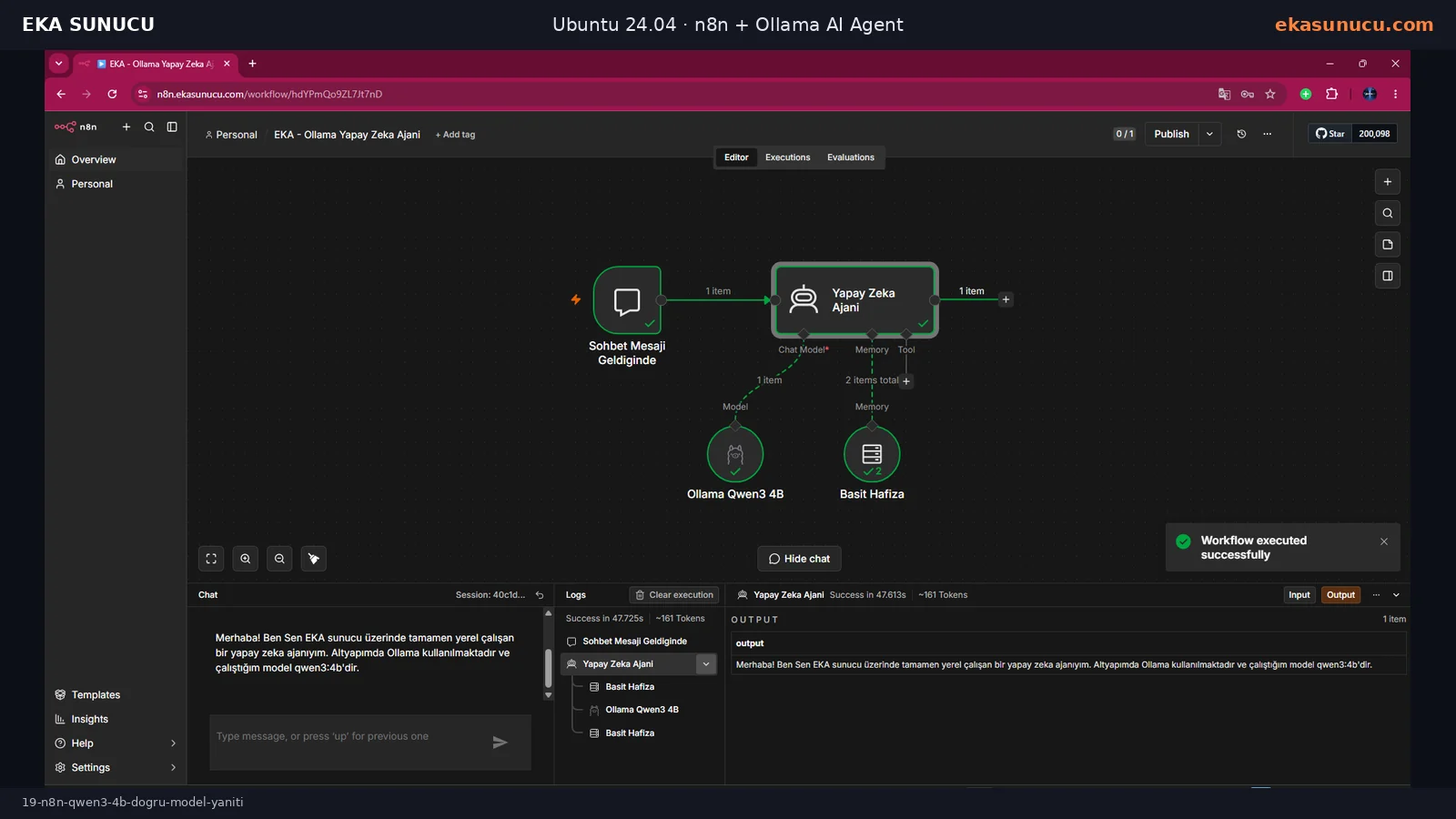Send the chat message with the arrow icon
Screen dimensions: 1456x819
click(x=500, y=743)
